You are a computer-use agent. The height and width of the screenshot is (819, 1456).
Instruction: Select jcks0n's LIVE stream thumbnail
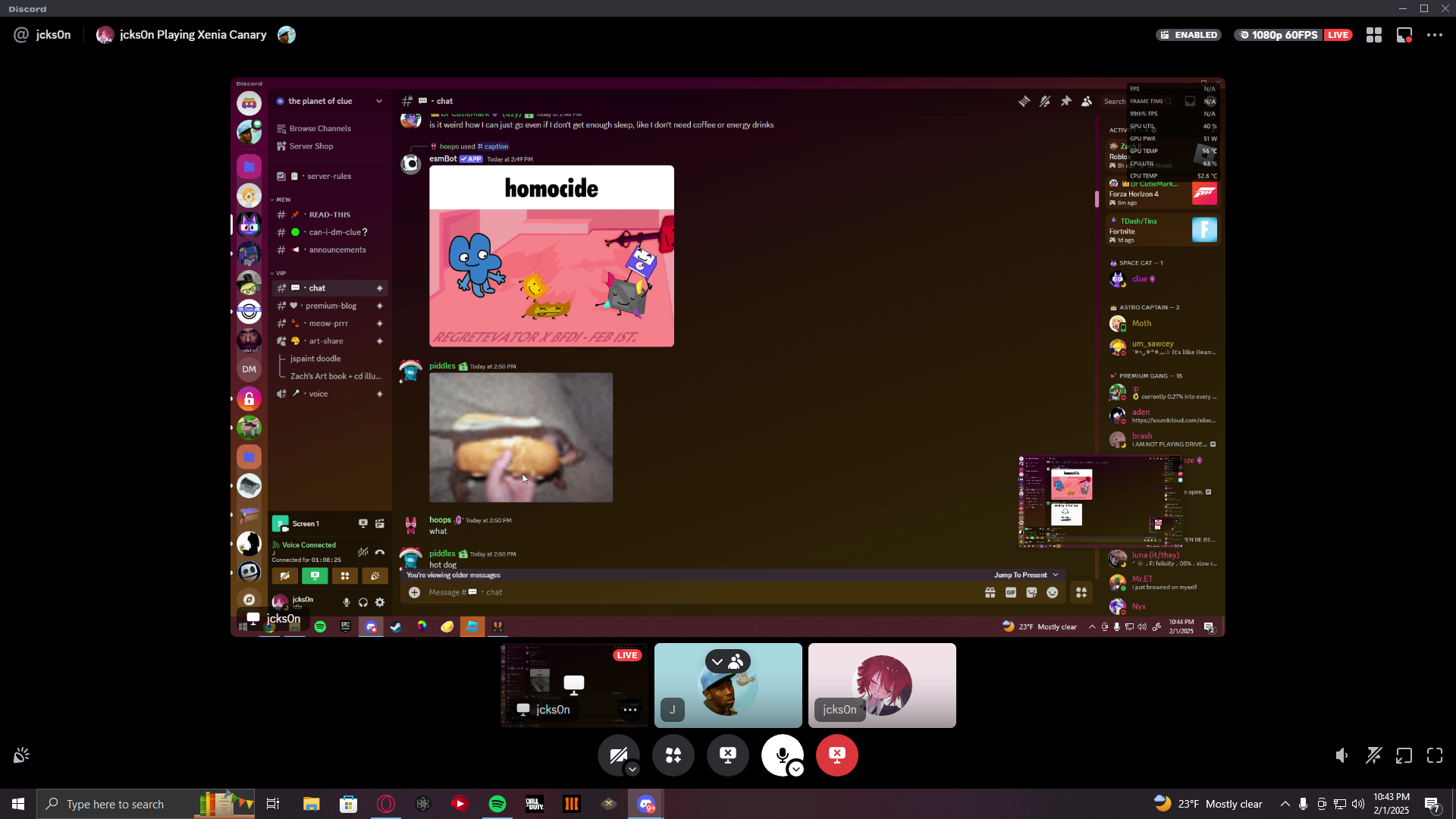(x=574, y=685)
